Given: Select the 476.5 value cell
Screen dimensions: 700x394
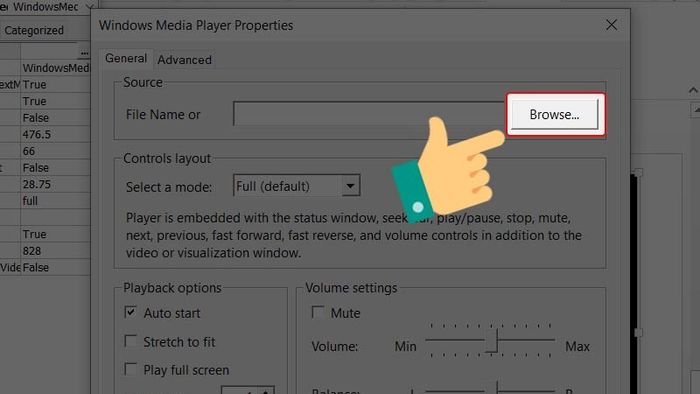Looking at the screenshot, I should click(x=55, y=134).
